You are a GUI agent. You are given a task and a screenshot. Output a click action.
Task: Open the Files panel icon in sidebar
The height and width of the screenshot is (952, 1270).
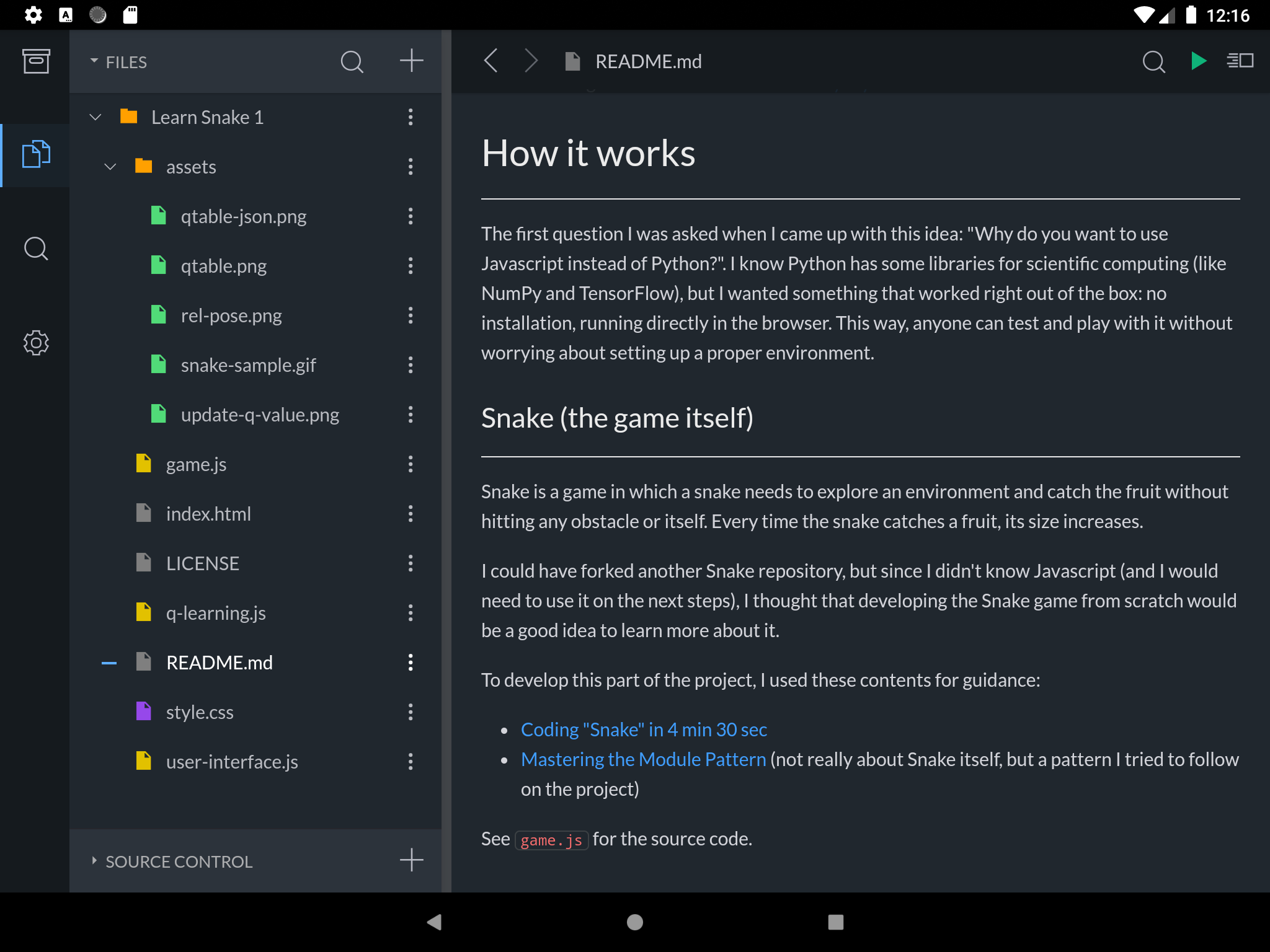(36, 153)
